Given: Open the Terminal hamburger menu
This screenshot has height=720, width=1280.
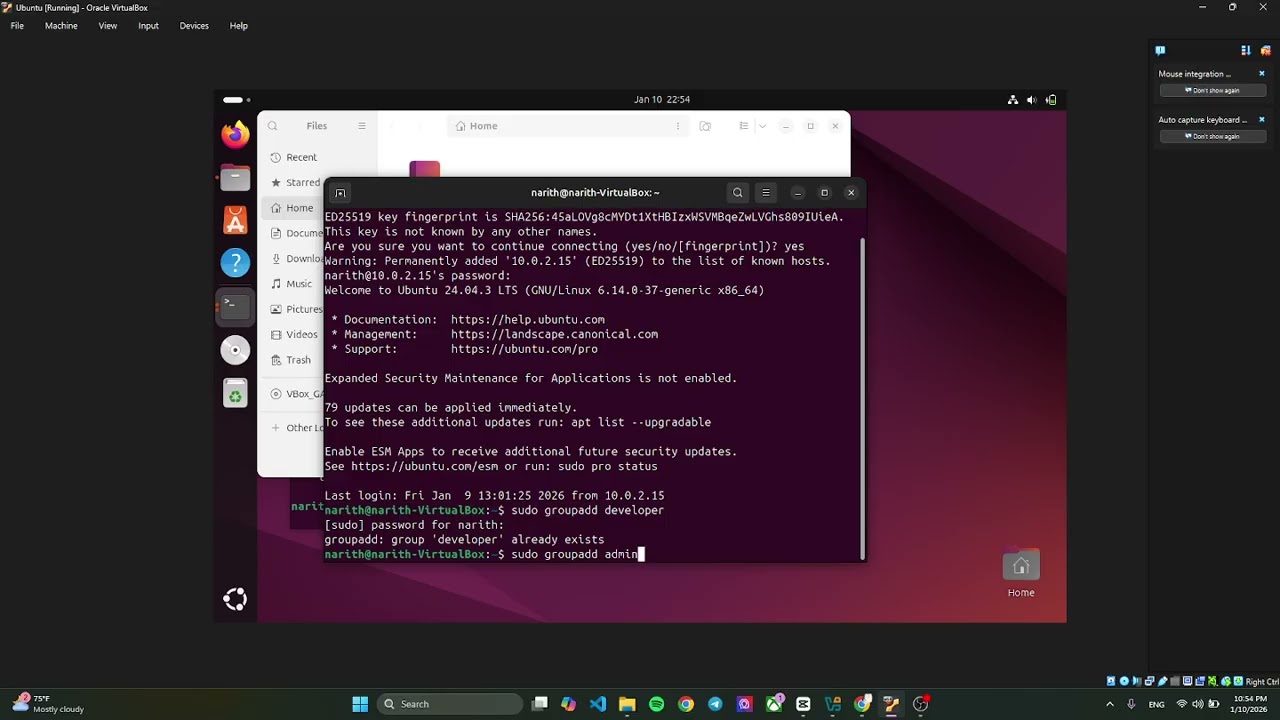Looking at the screenshot, I should tap(766, 193).
